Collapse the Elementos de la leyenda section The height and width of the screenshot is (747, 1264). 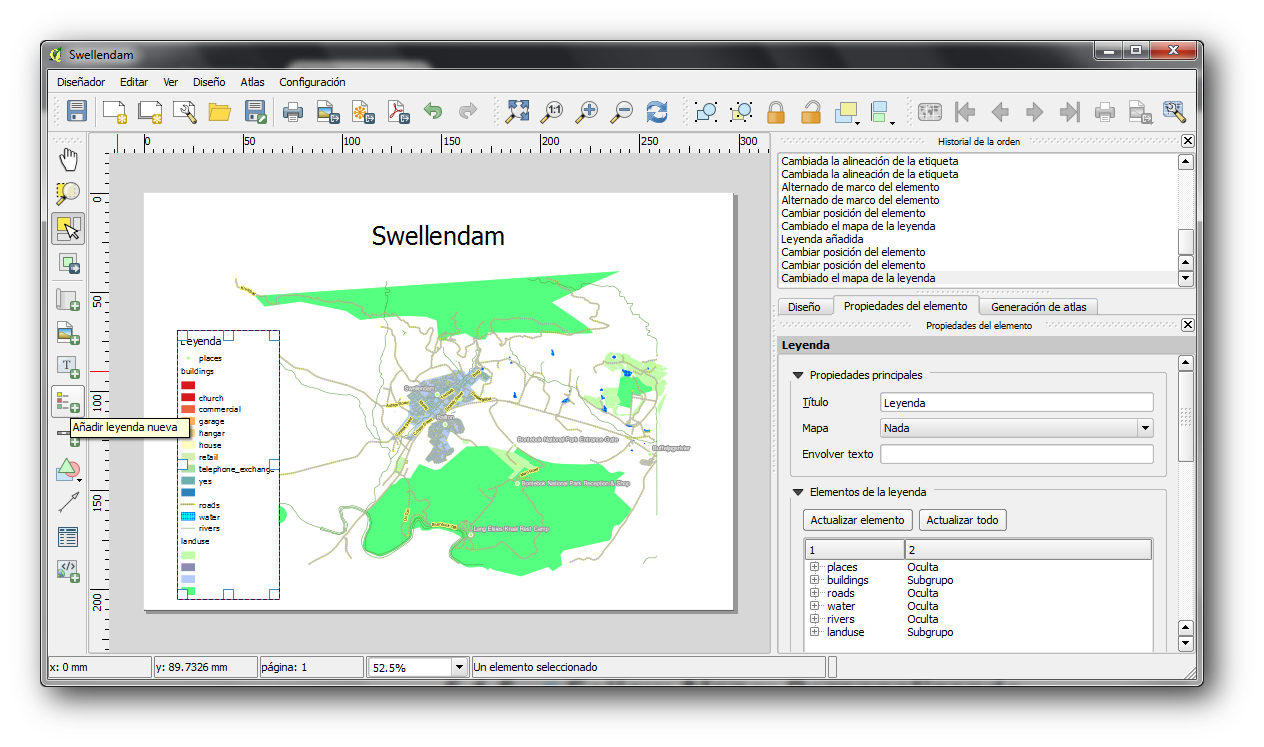[x=798, y=492]
